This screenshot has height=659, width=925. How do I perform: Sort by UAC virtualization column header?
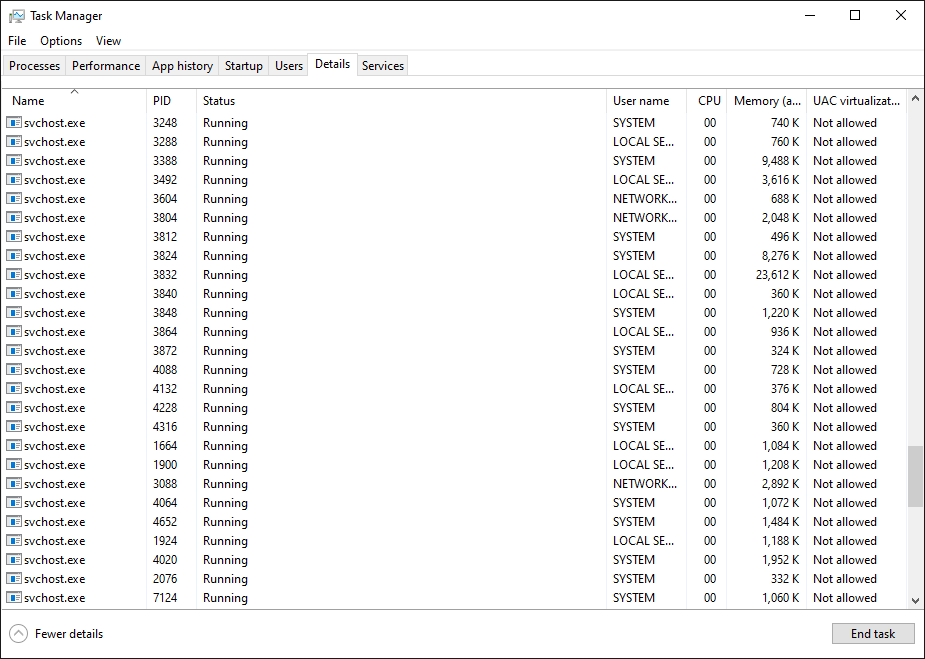(x=857, y=101)
